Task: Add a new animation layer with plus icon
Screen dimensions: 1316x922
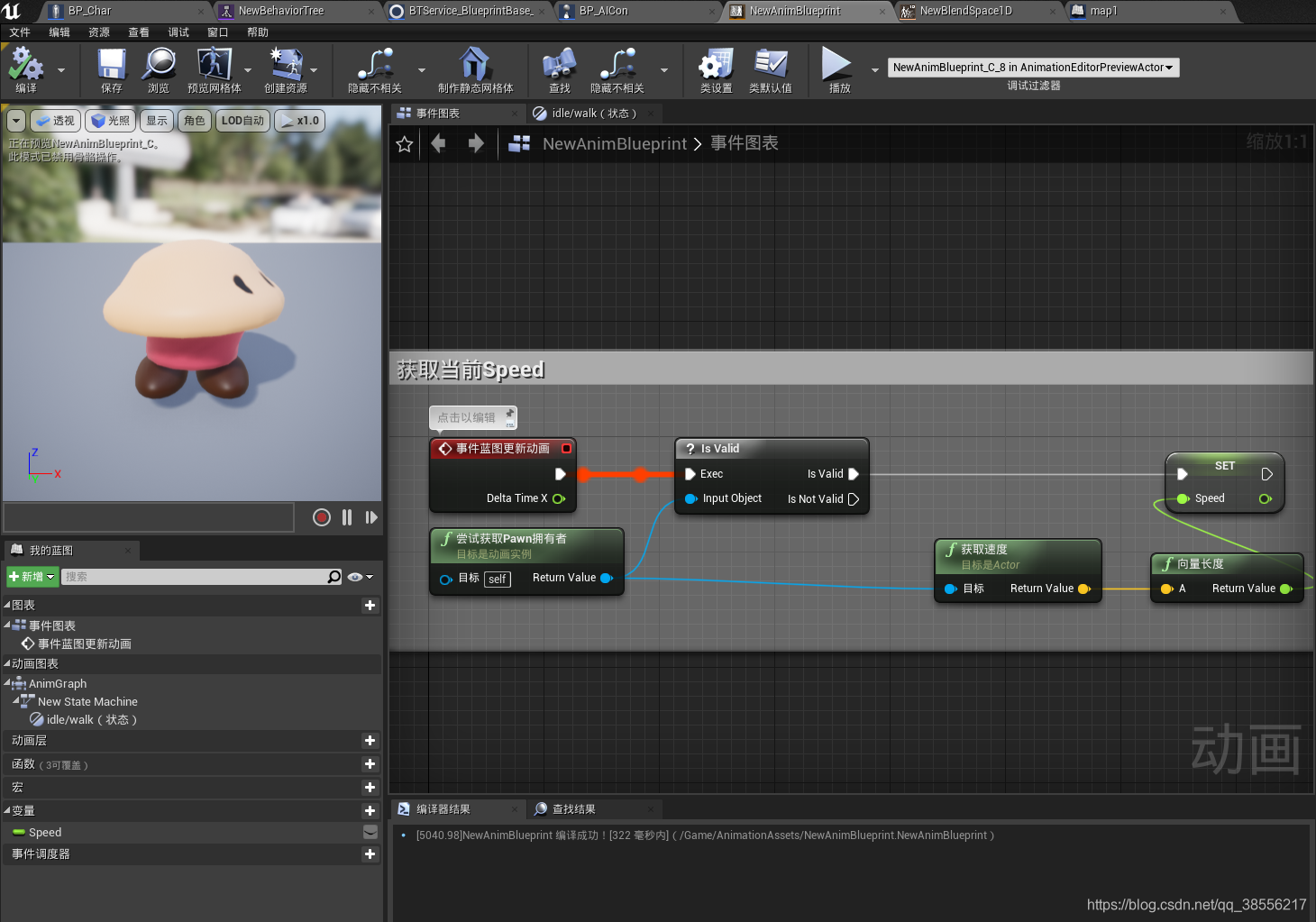Action: coord(370,741)
